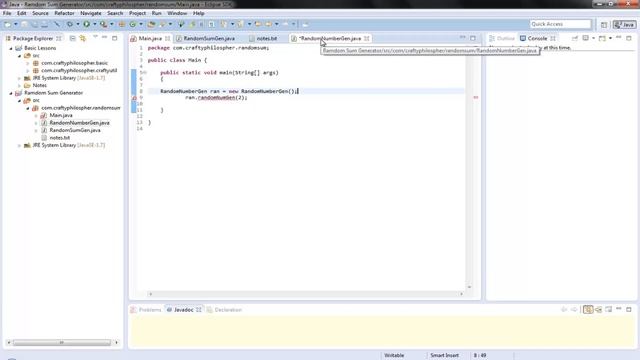Click the Open Type toolbar icon
Viewport: 640px width, 360px height.
tap(151, 24)
